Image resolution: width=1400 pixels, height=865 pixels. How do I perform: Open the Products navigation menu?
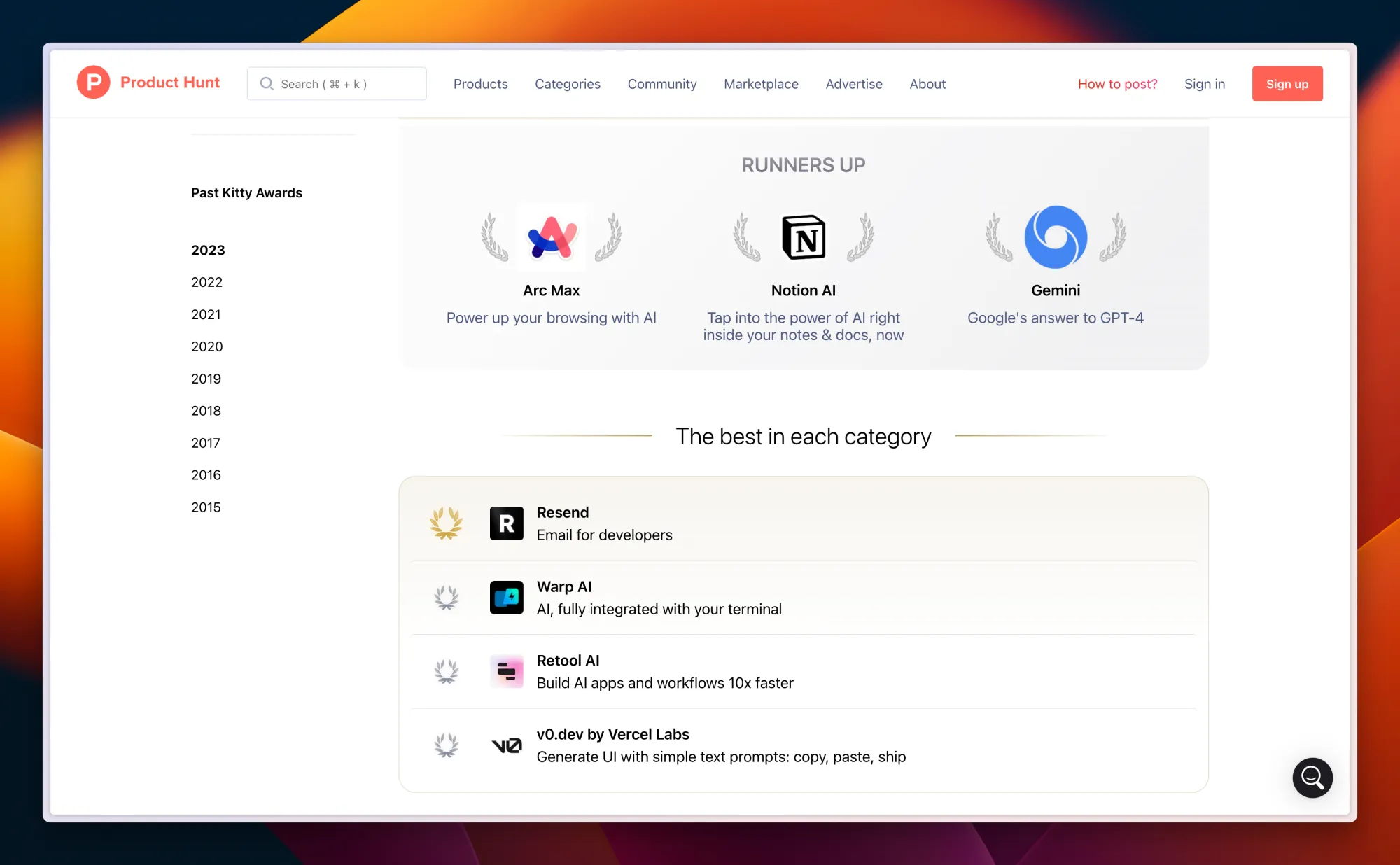pyautogui.click(x=480, y=84)
